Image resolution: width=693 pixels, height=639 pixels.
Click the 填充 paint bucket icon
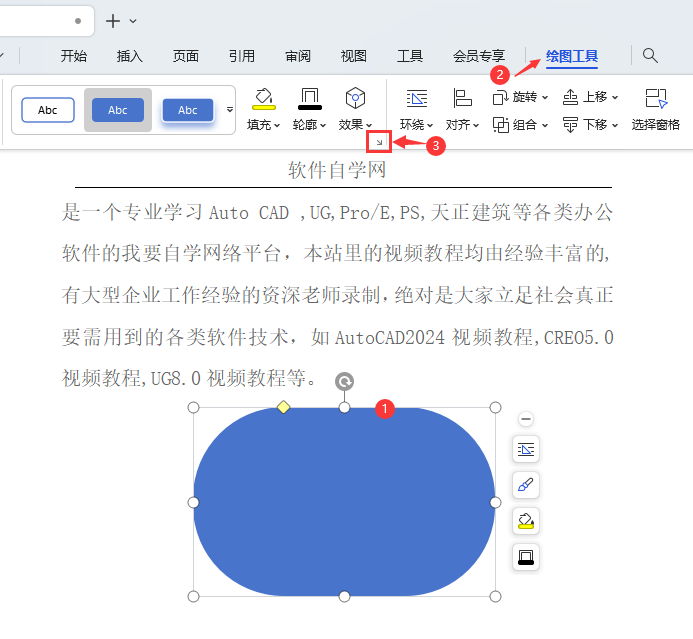click(x=264, y=99)
